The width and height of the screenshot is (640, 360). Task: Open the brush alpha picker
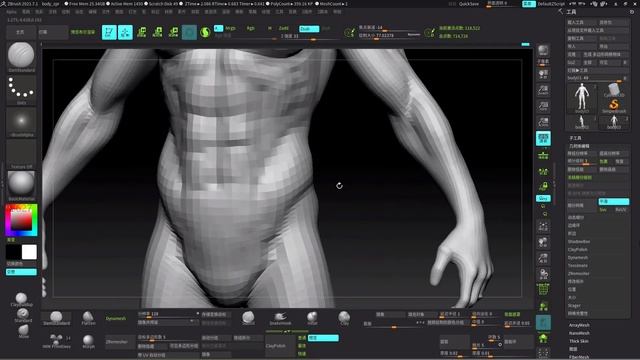coord(21,122)
